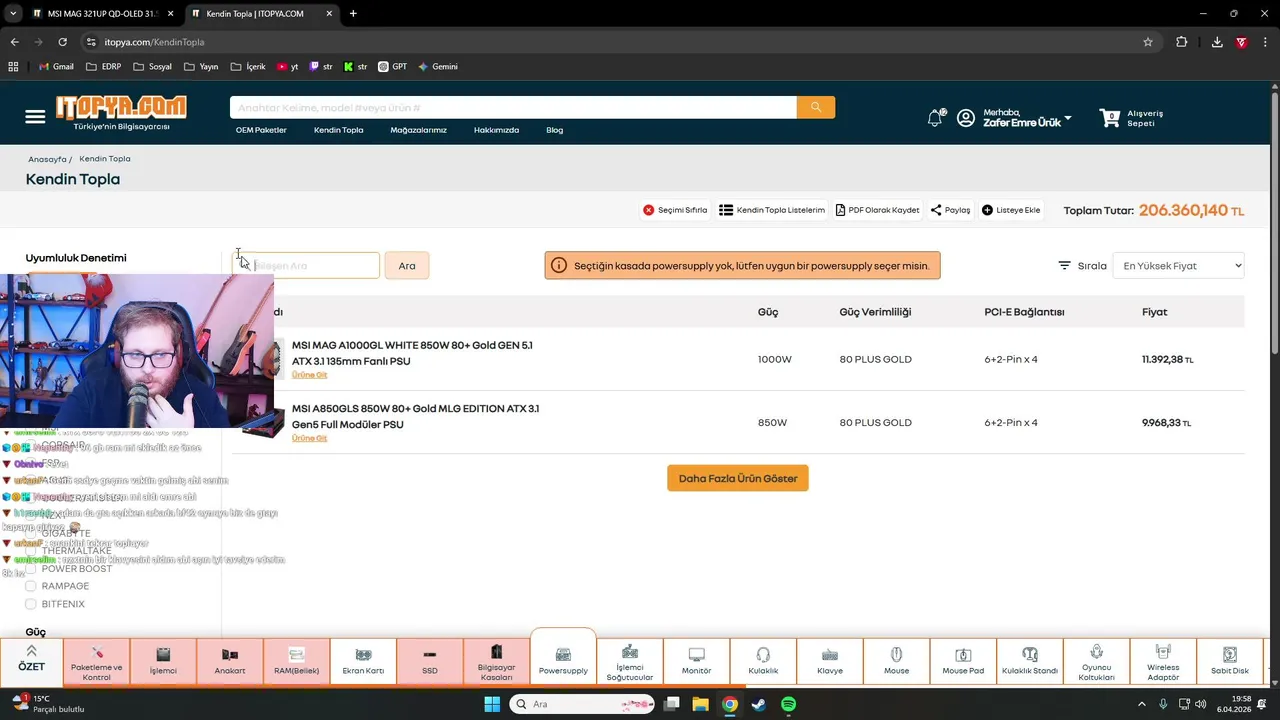
Task: Save build as PDF (PDF Olarak Kaydet)
Action: pyautogui.click(x=877, y=210)
